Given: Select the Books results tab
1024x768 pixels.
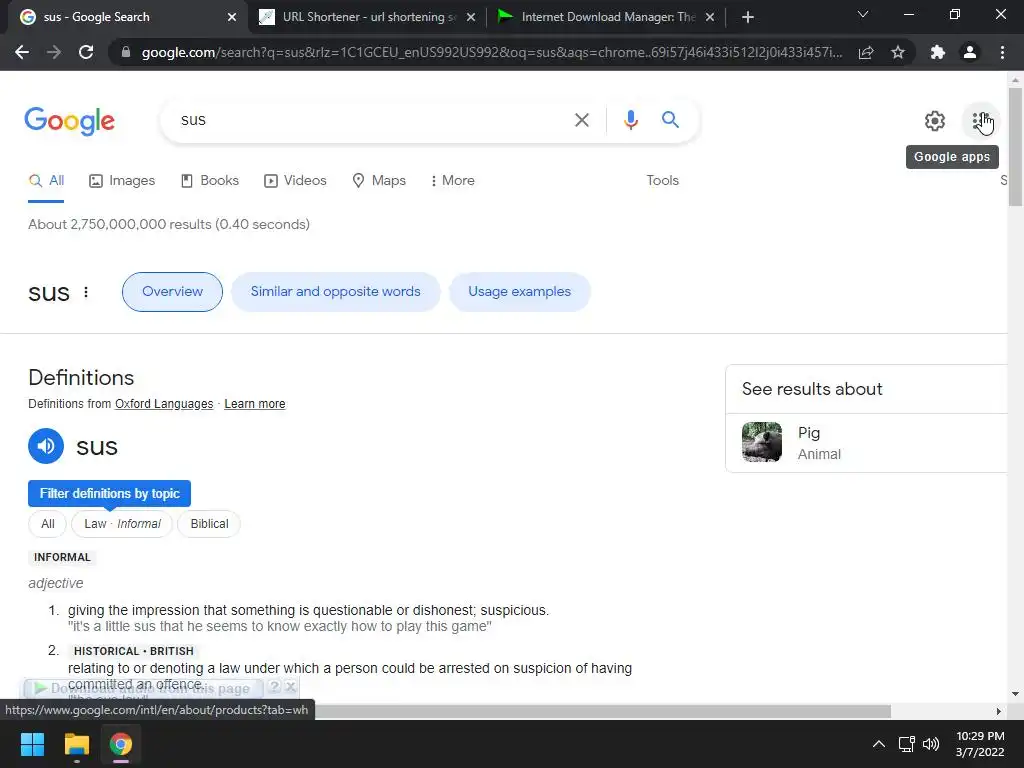Looking at the screenshot, I should coord(210,180).
